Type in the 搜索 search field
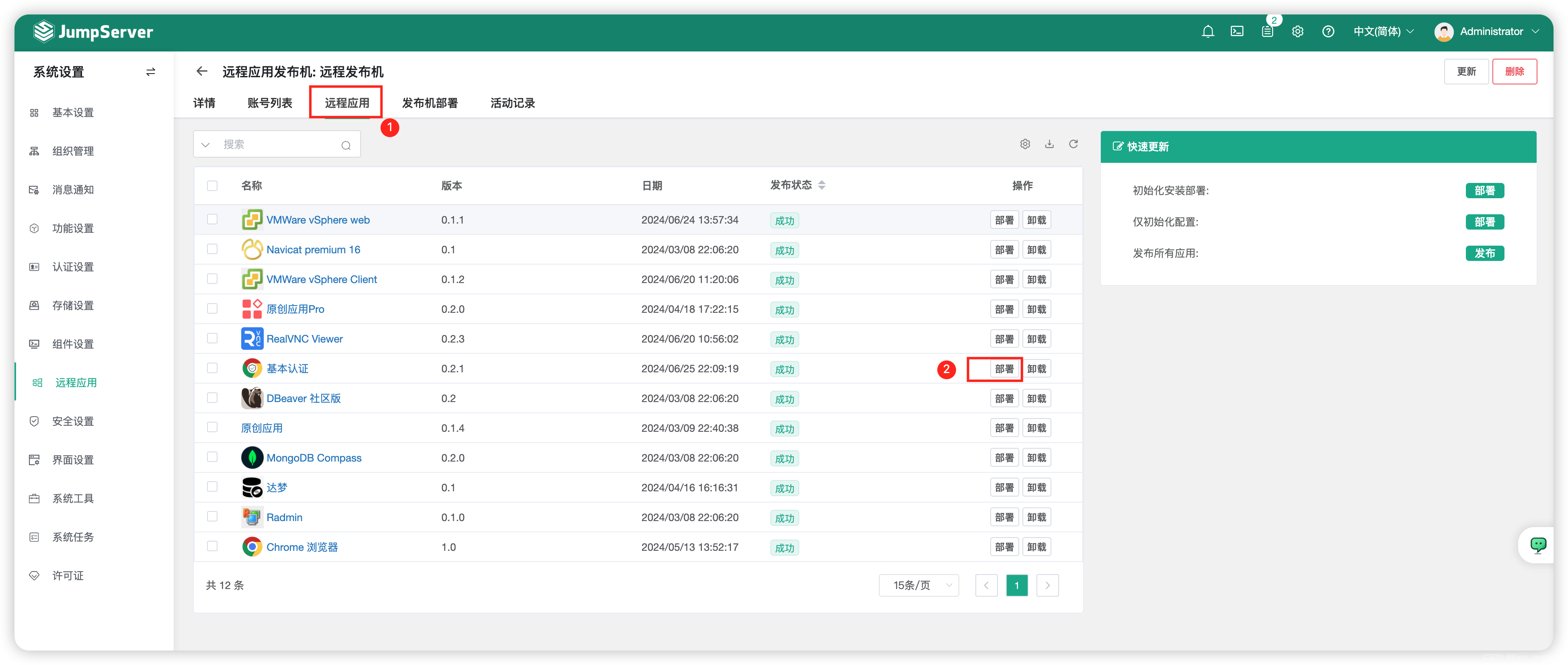The width and height of the screenshot is (1568, 665). [x=274, y=144]
